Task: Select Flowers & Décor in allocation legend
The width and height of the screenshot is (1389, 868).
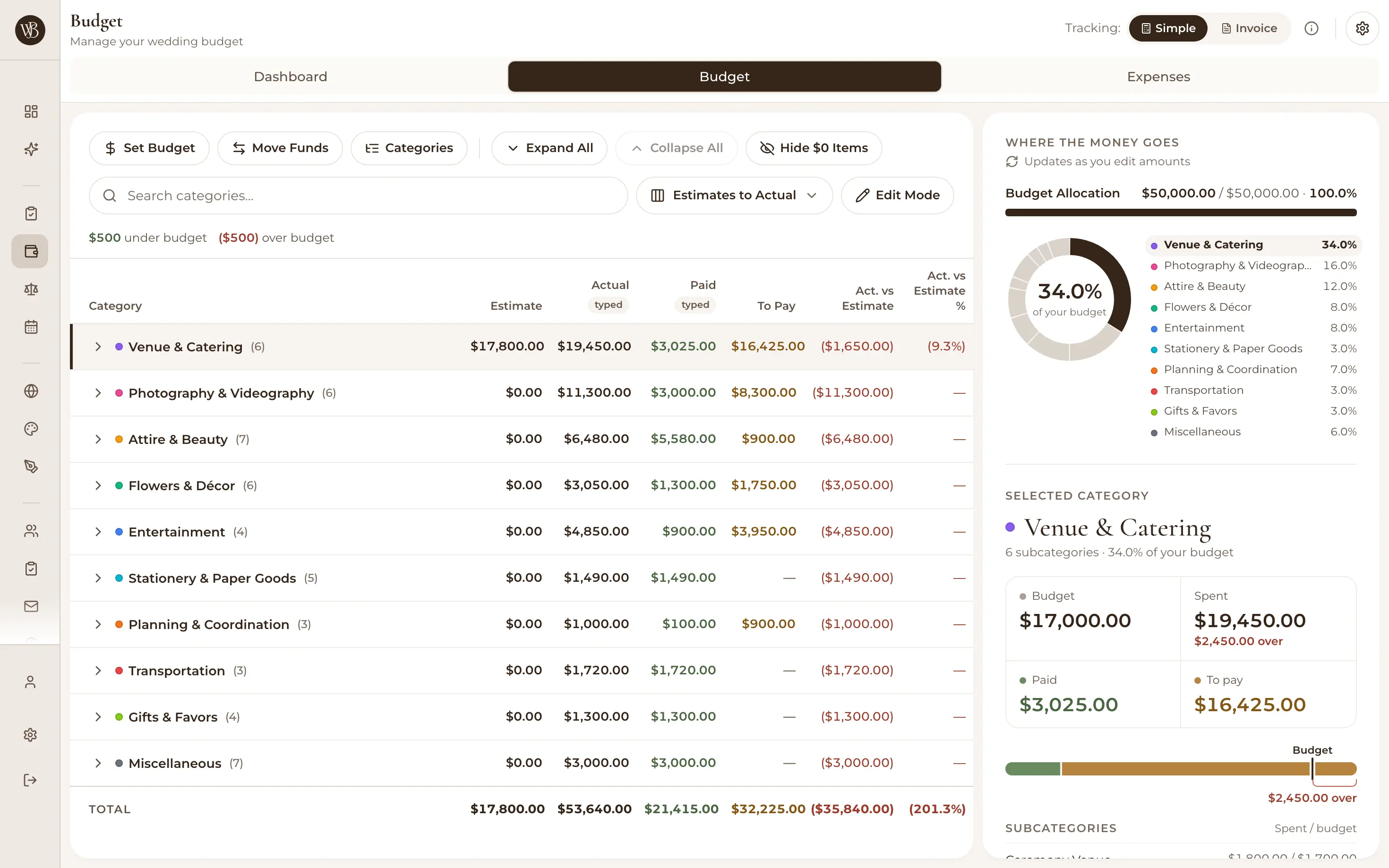Action: pyautogui.click(x=1253, y=307)
